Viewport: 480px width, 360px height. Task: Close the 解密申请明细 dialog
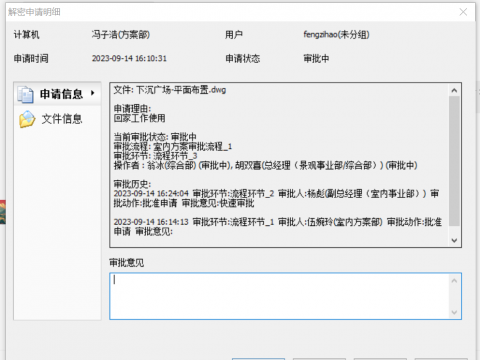point(463,12)
